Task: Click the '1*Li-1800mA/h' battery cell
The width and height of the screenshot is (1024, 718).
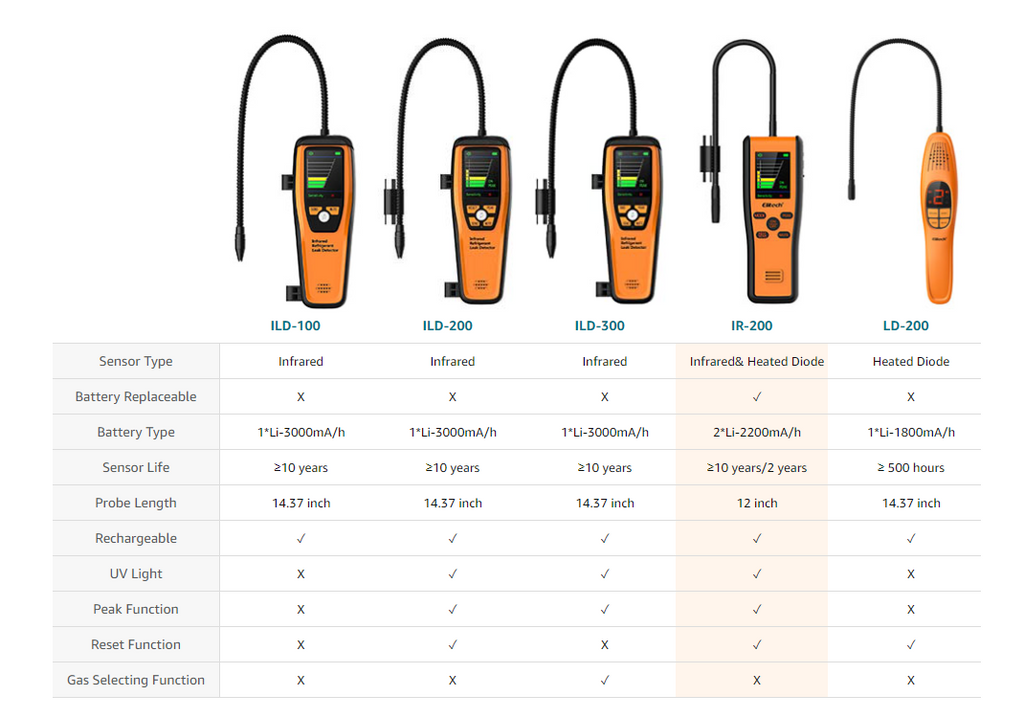Action: (911, 432)
